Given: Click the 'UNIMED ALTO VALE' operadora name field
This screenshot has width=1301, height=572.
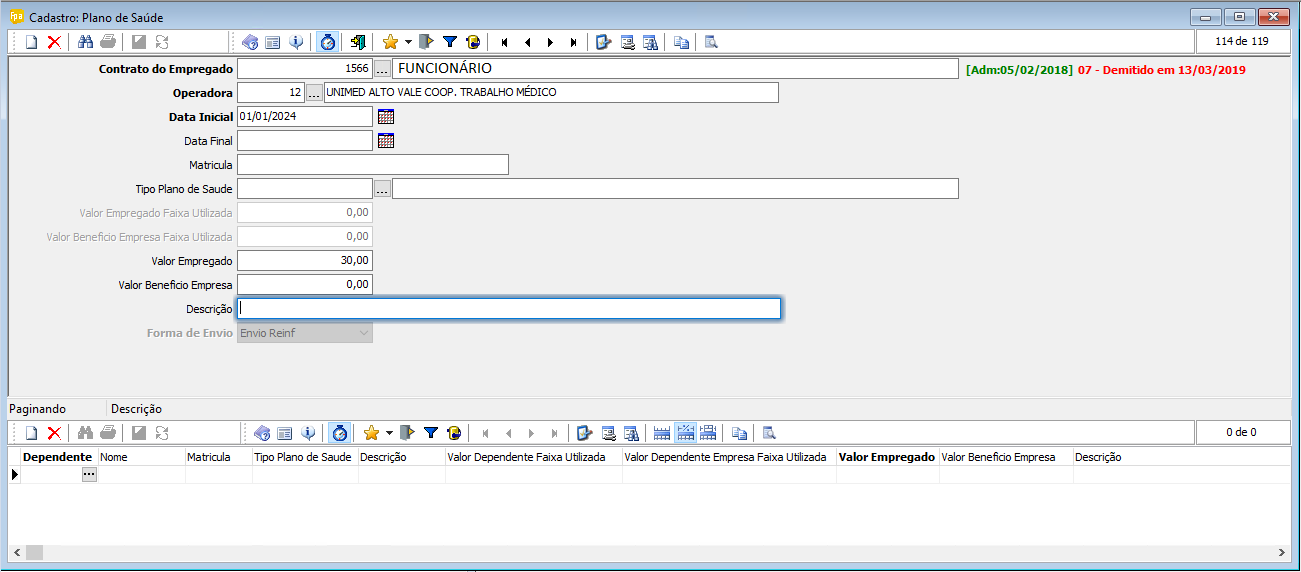Looking at the screenshot, I should point(551,93).
